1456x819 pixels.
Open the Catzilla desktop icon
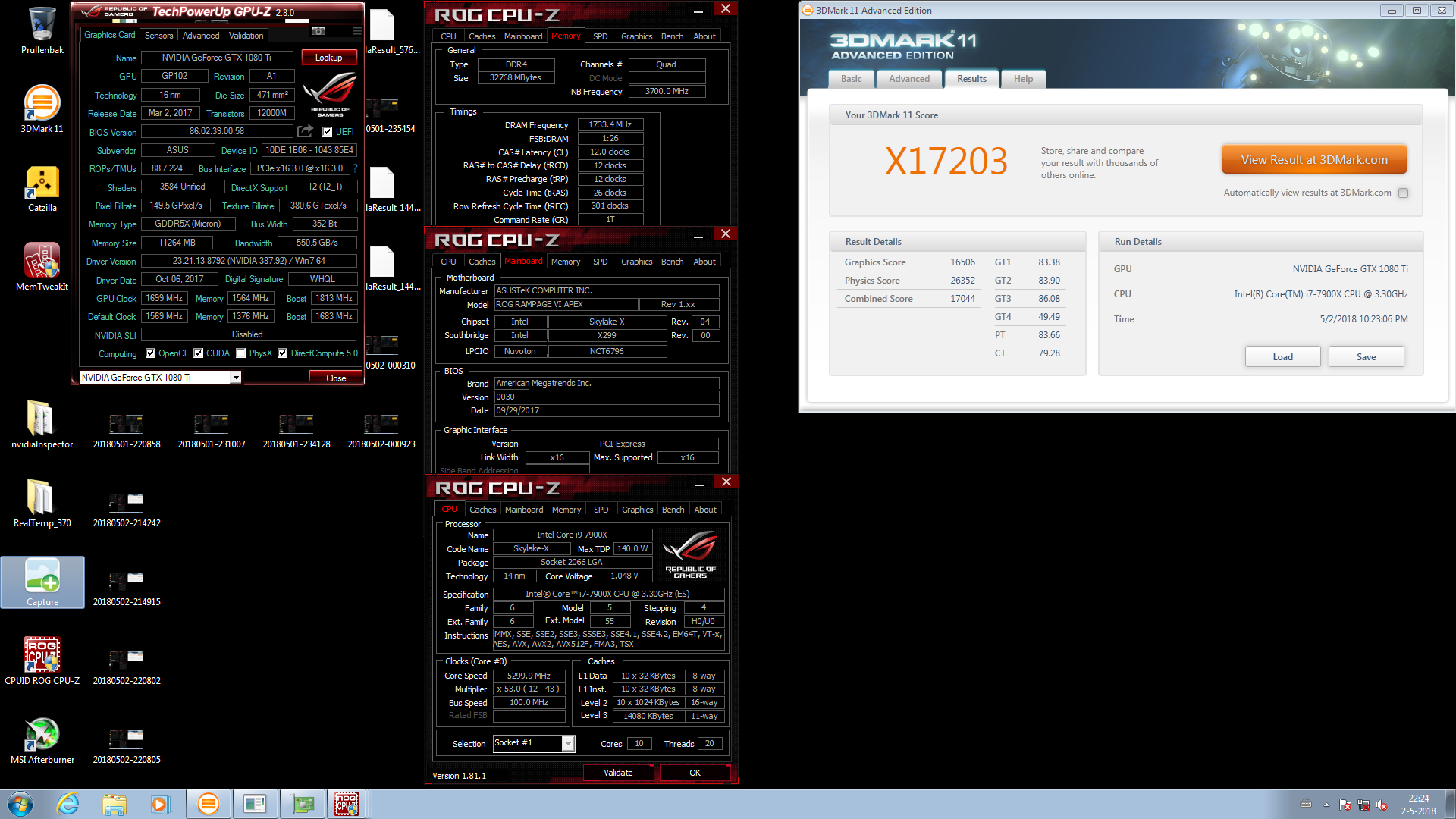coord(42,189)
